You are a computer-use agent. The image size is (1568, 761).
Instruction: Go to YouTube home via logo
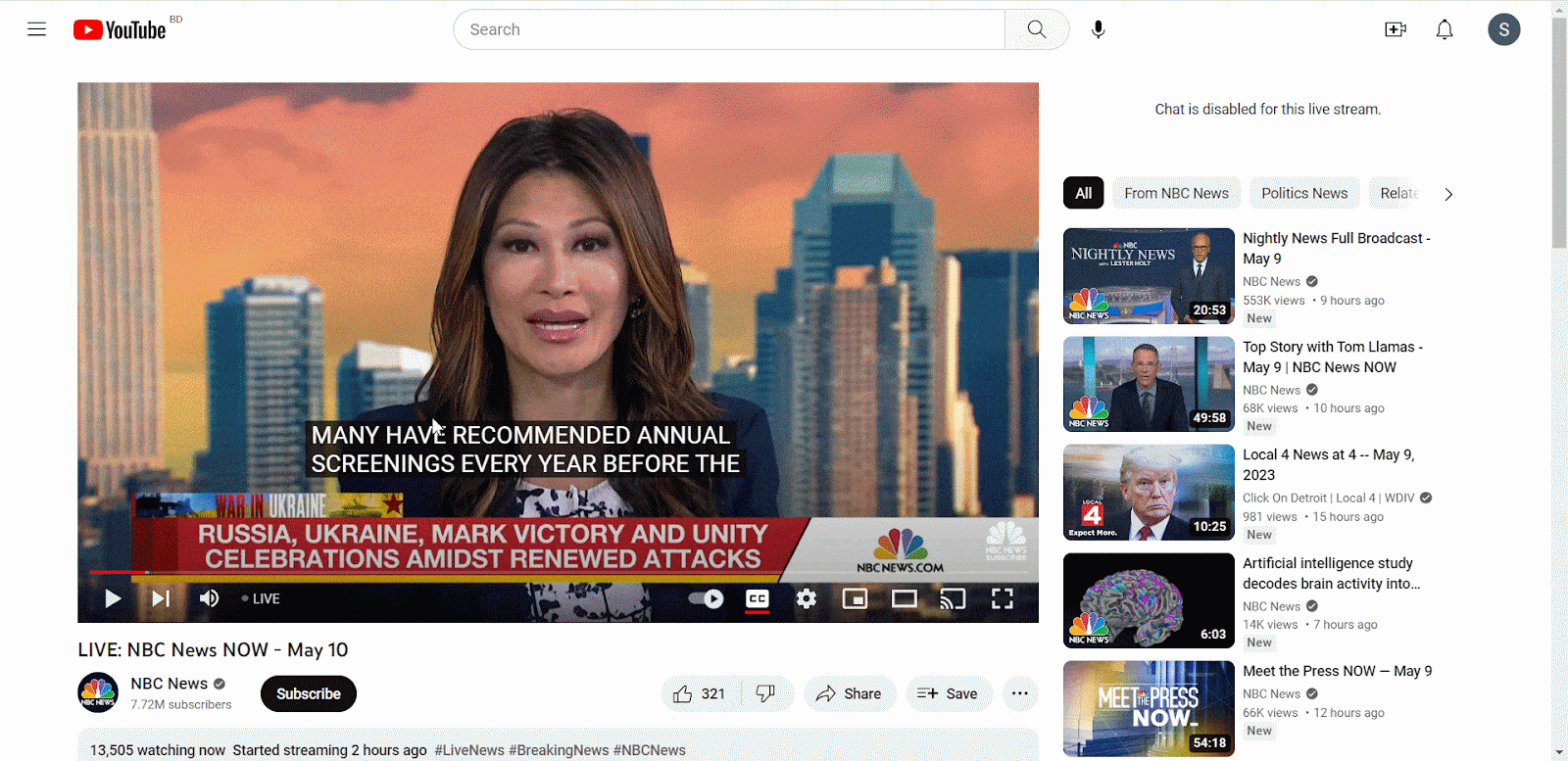tap(120, 30)
